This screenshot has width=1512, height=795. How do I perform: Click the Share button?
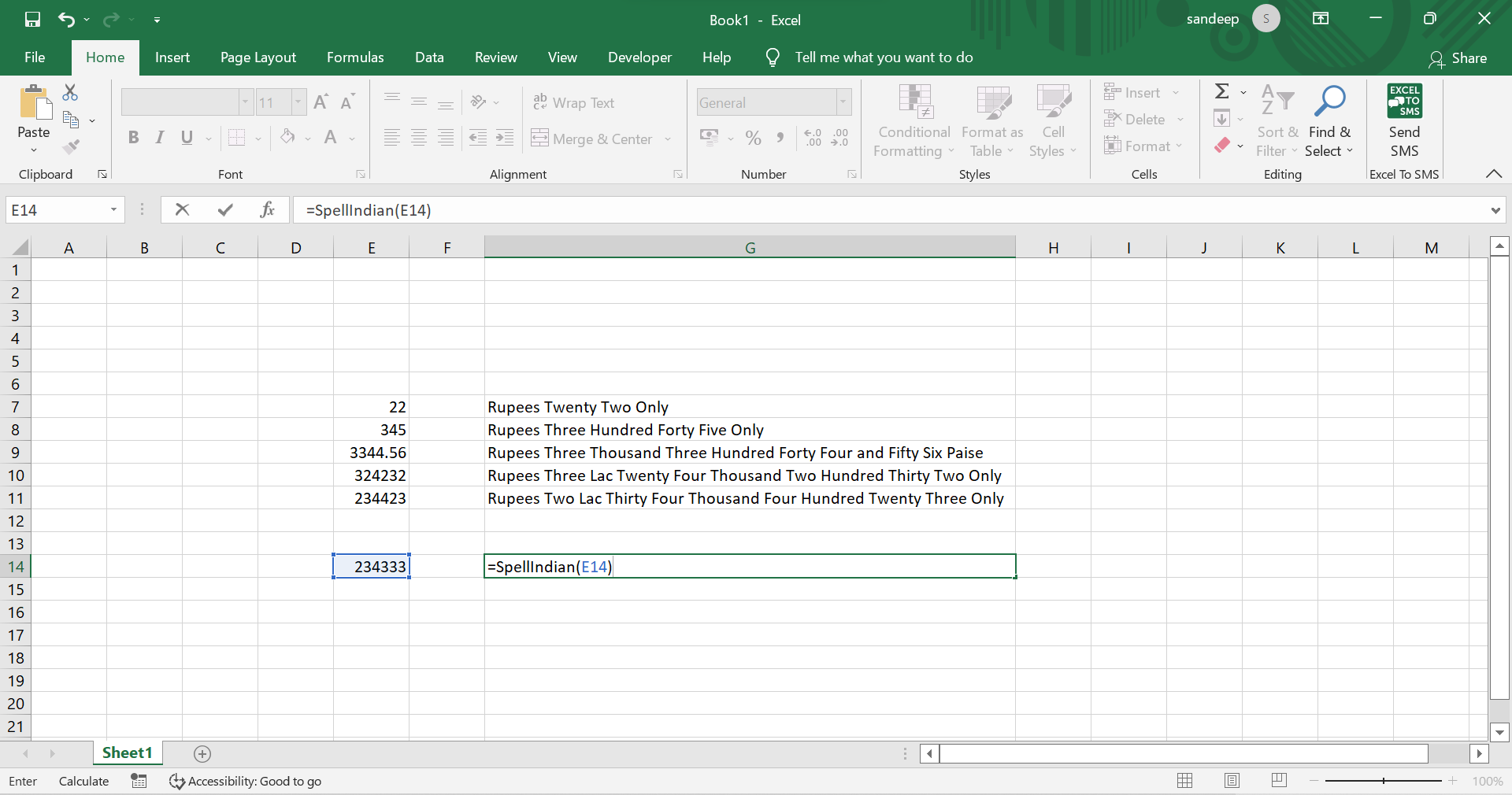pos(1458,58)
